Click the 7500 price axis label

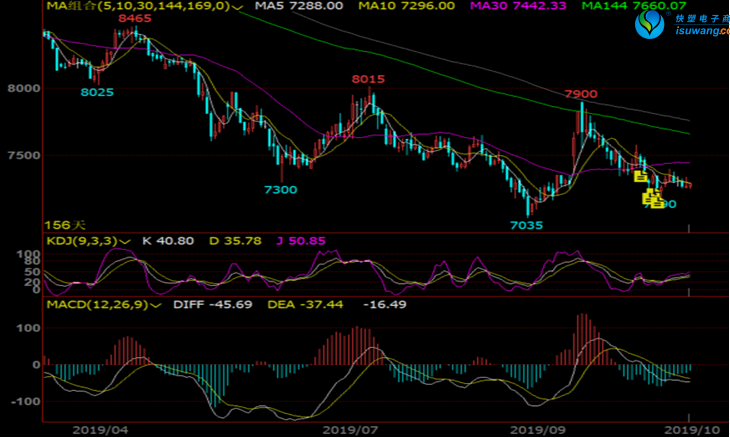pos(24,155)
